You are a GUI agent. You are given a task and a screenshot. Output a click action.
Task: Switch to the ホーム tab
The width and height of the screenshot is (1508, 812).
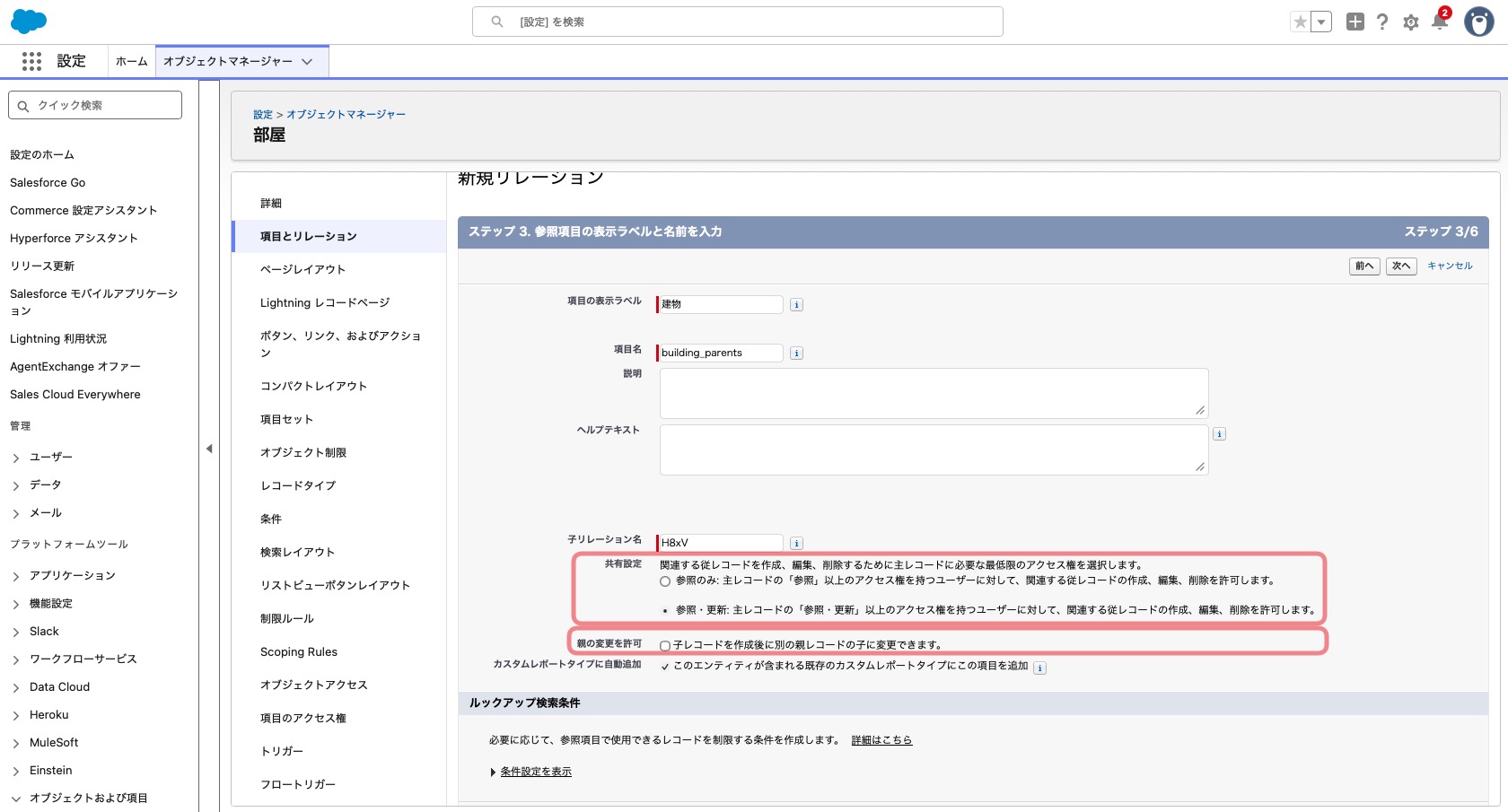pyautogui.click(x=131, y=62)
